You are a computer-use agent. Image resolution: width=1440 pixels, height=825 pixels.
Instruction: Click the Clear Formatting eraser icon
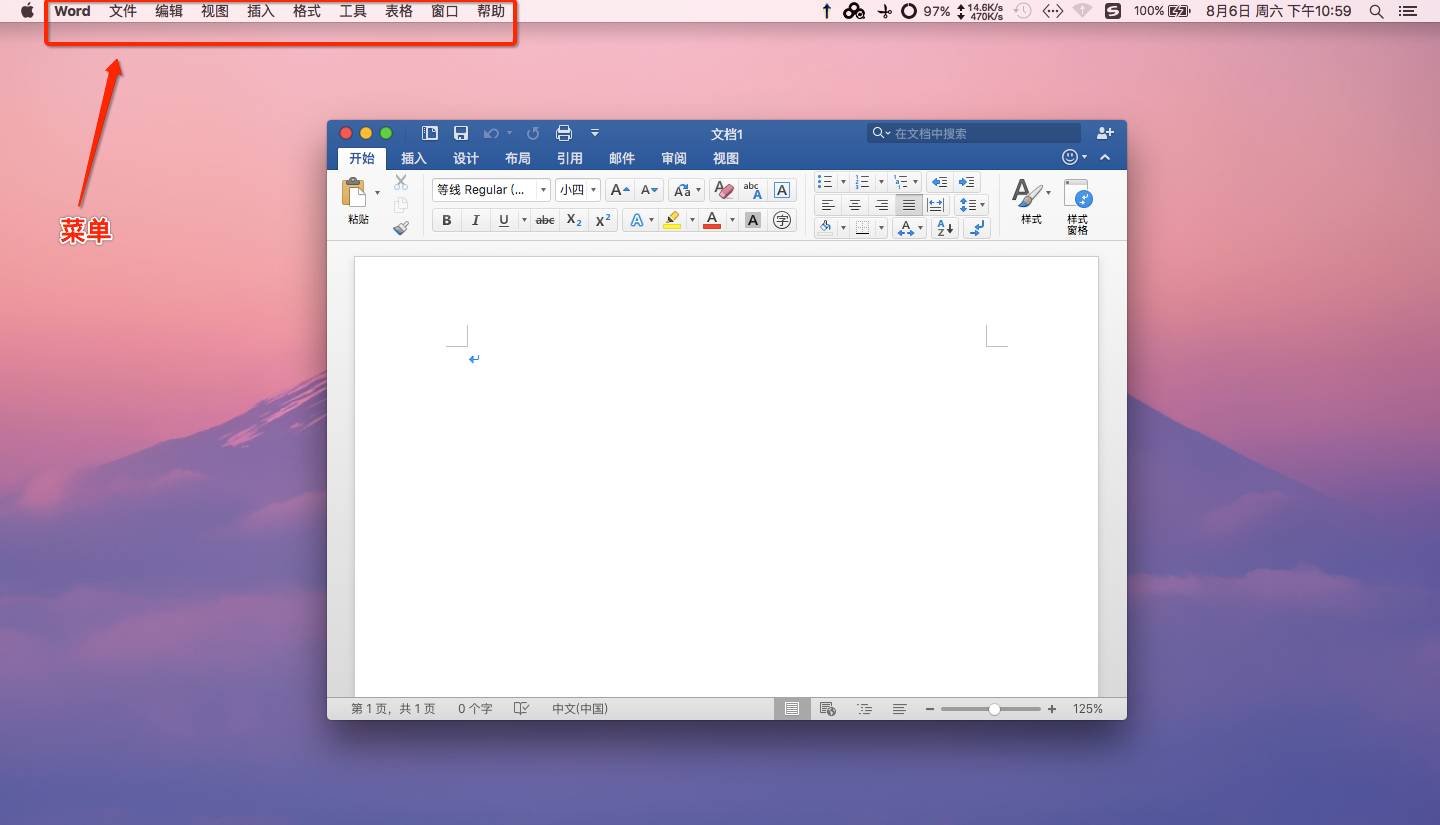click(x=724, y=190)
